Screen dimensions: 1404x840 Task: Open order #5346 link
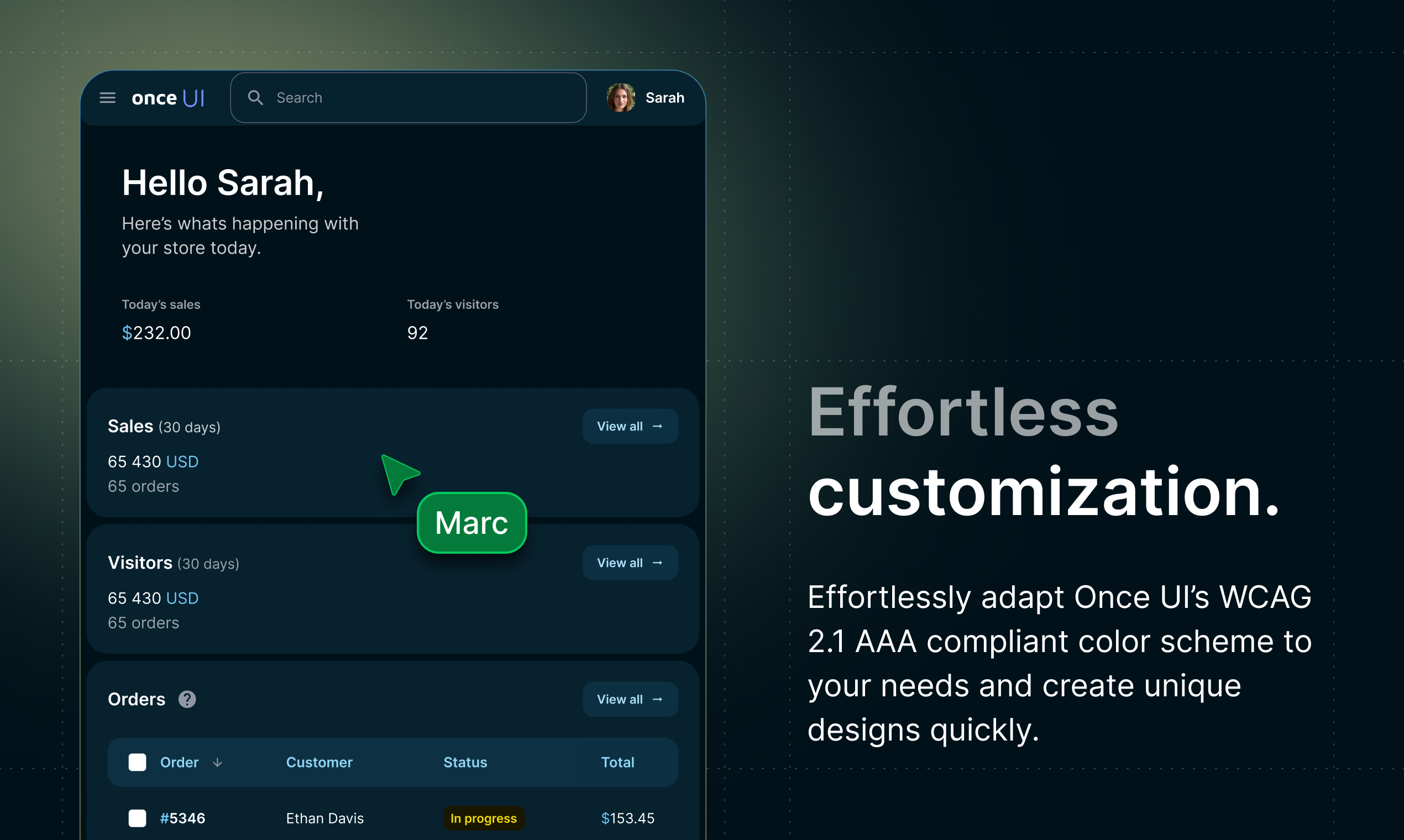[x=182, y=818]
